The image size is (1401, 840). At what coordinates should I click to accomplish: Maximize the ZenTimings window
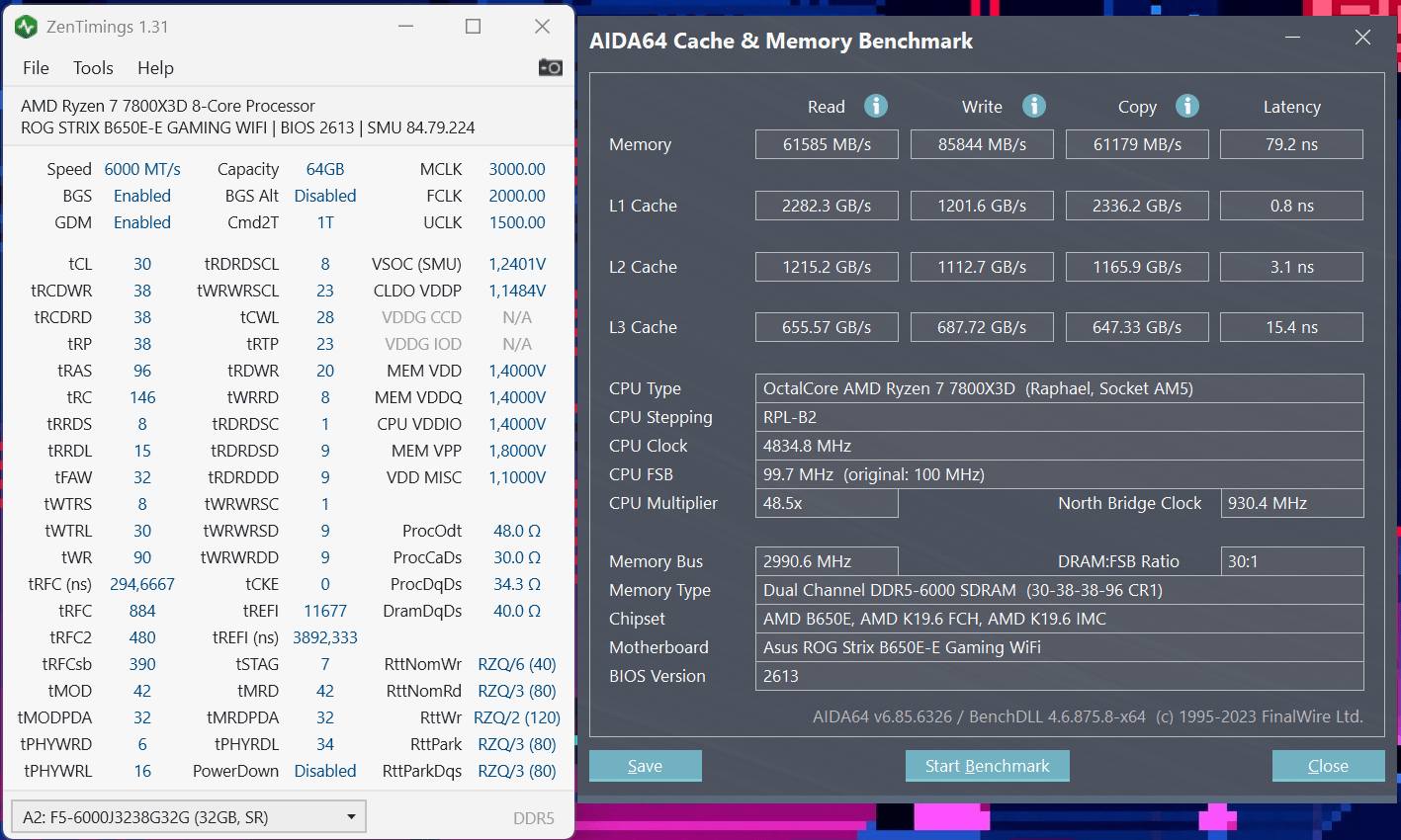(474, 27)
